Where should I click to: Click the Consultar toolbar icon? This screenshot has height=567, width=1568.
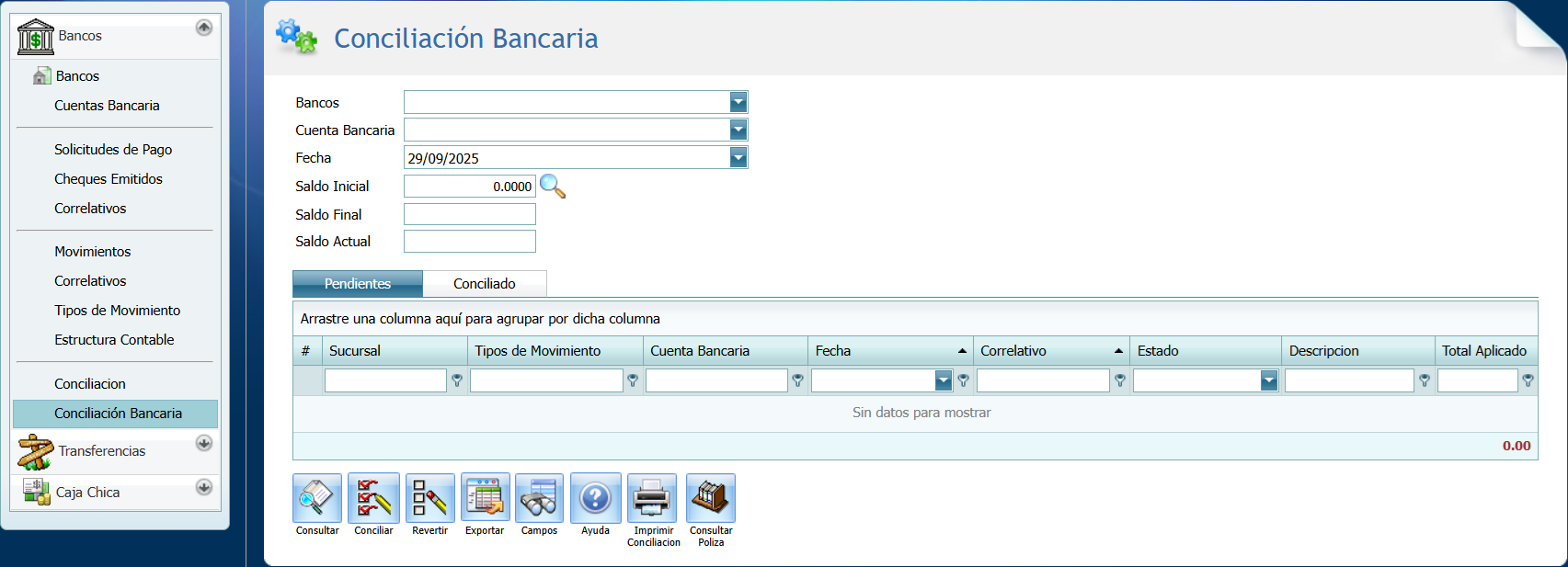pyautogui.click(x=317, y=499)
